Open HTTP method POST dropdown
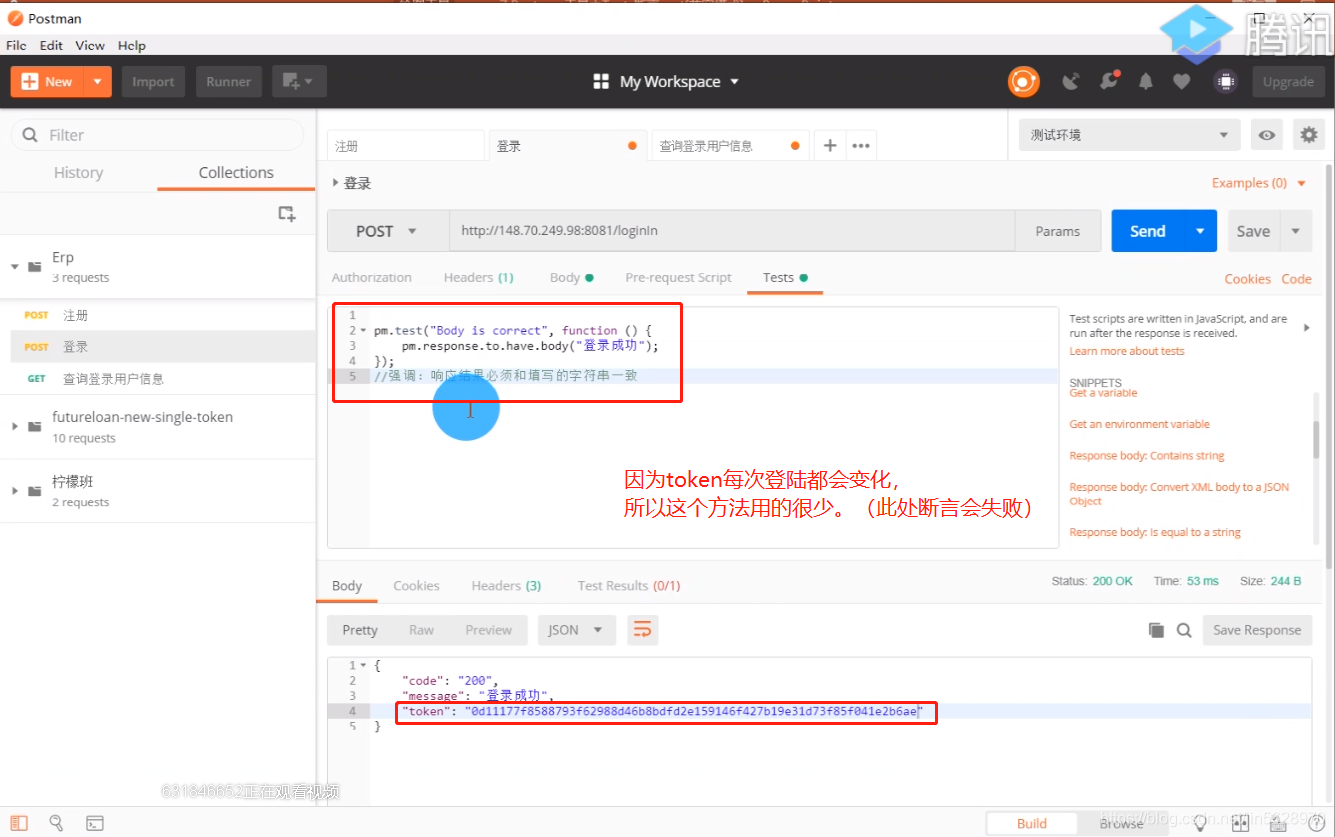The height and width of the screenshot is (837, 1335). (x=388, y=231)
